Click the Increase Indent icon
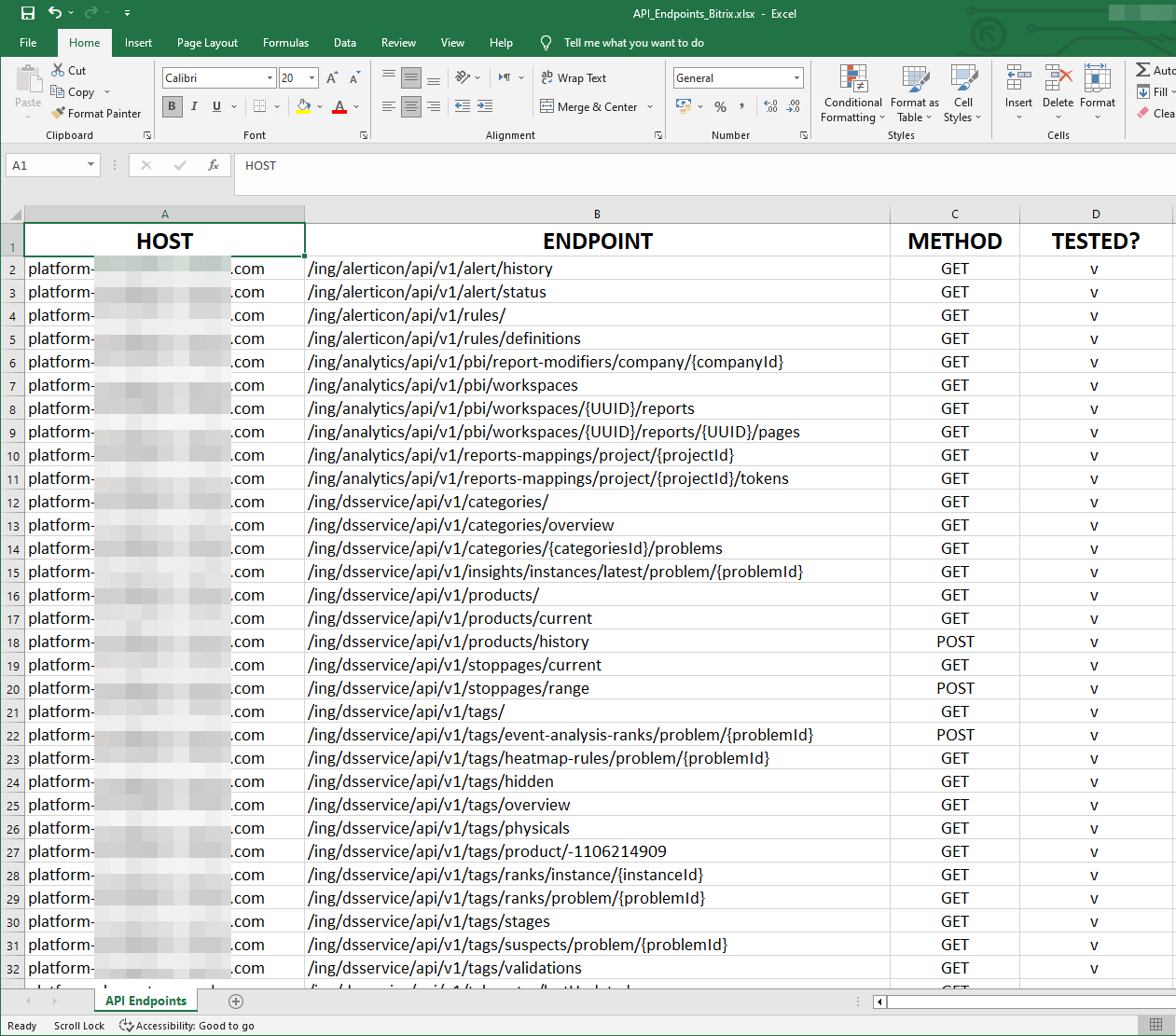 coord(485,106)
